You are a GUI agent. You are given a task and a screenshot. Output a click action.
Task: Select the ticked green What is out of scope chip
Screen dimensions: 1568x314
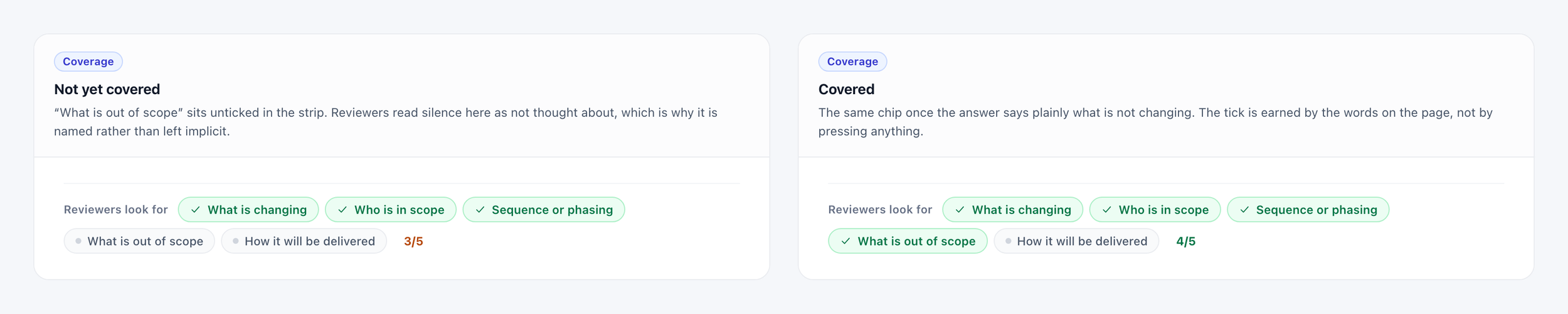(x=908, y=241)
